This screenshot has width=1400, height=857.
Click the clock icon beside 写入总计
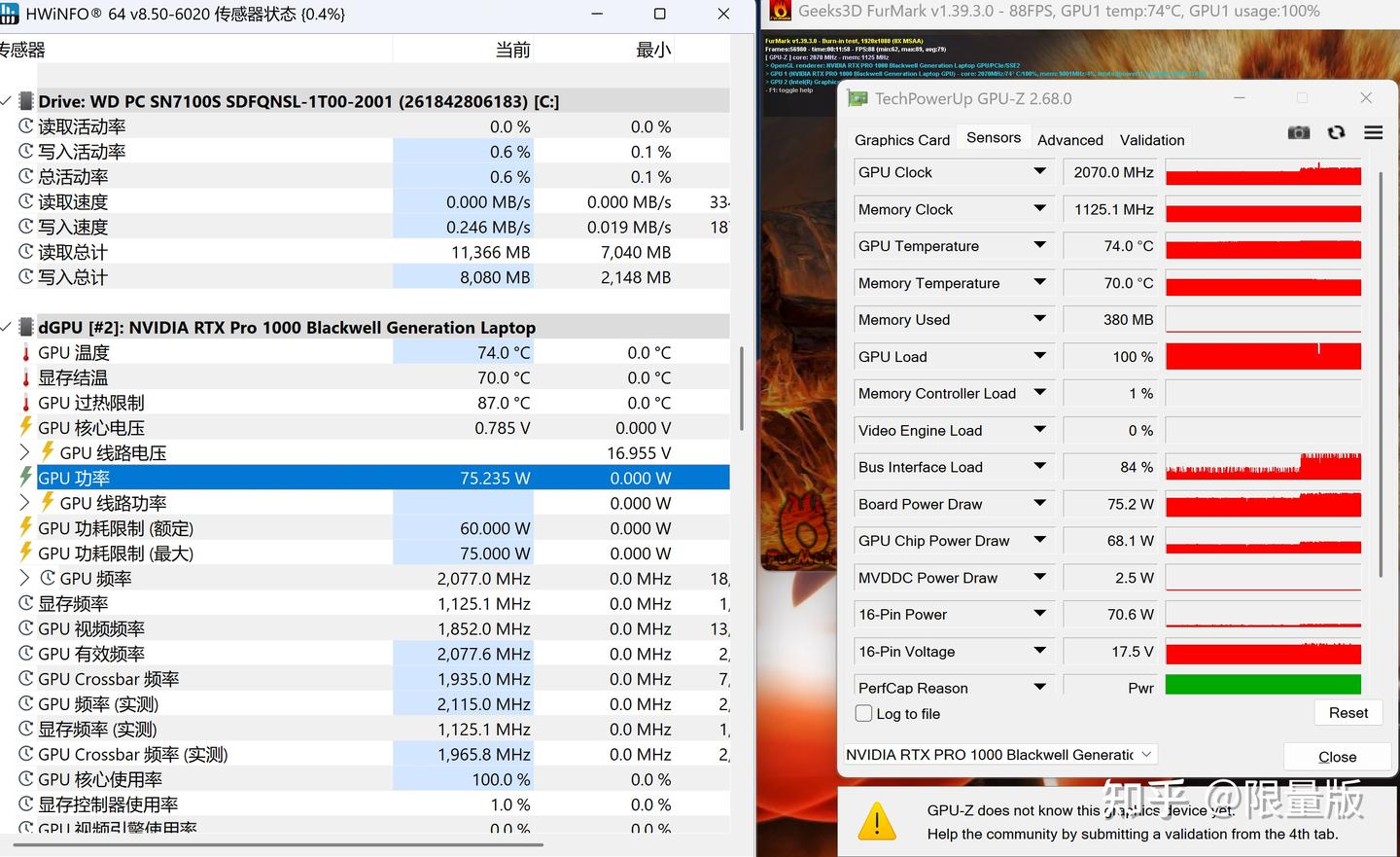click(26, 277)
